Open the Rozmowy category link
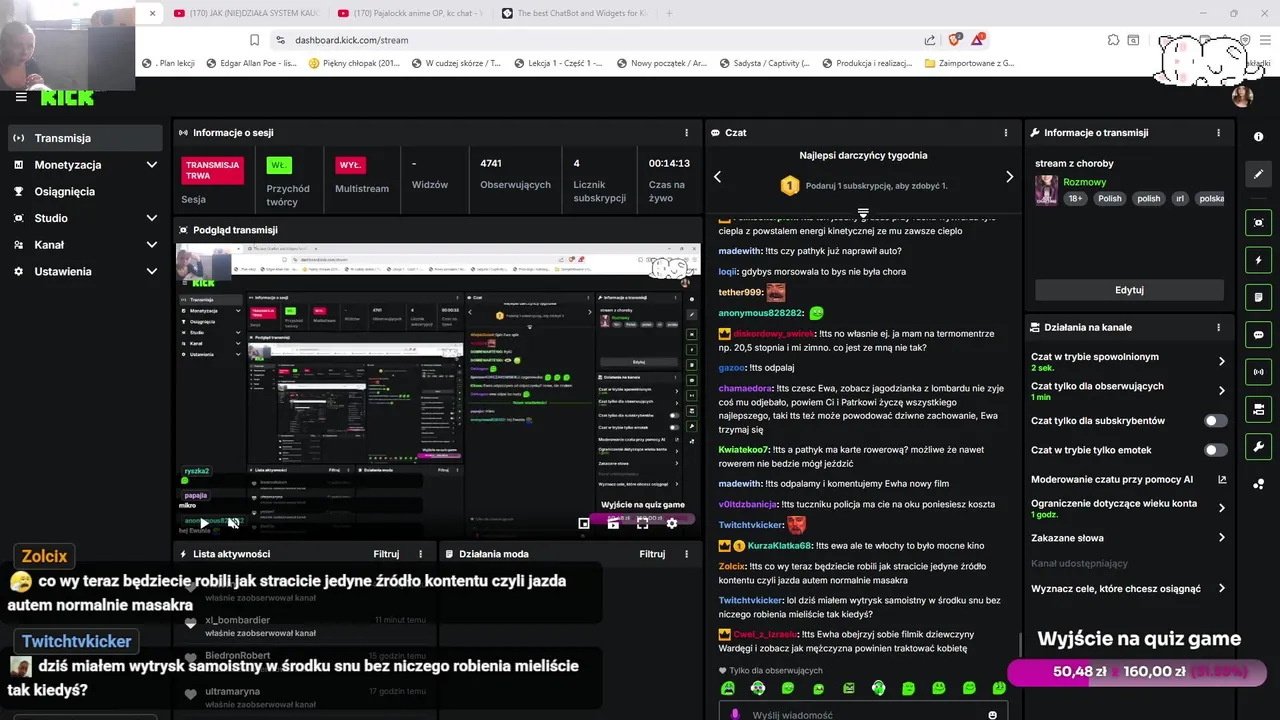The image size is (1280, 720). [1084, 182]
